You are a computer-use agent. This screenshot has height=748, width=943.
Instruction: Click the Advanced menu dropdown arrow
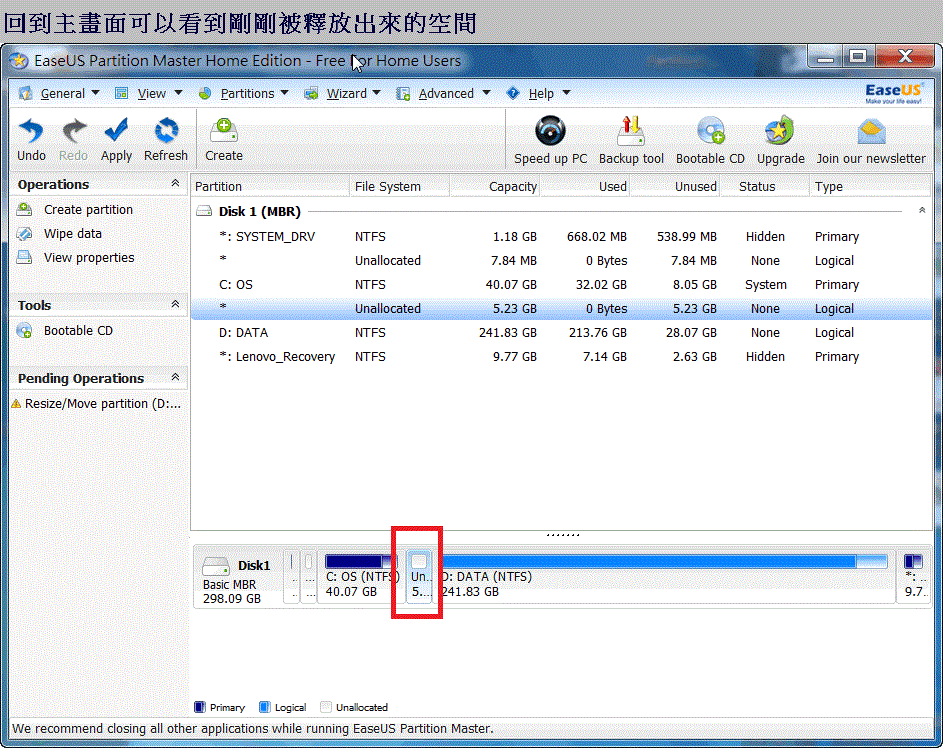click(487, 93)
